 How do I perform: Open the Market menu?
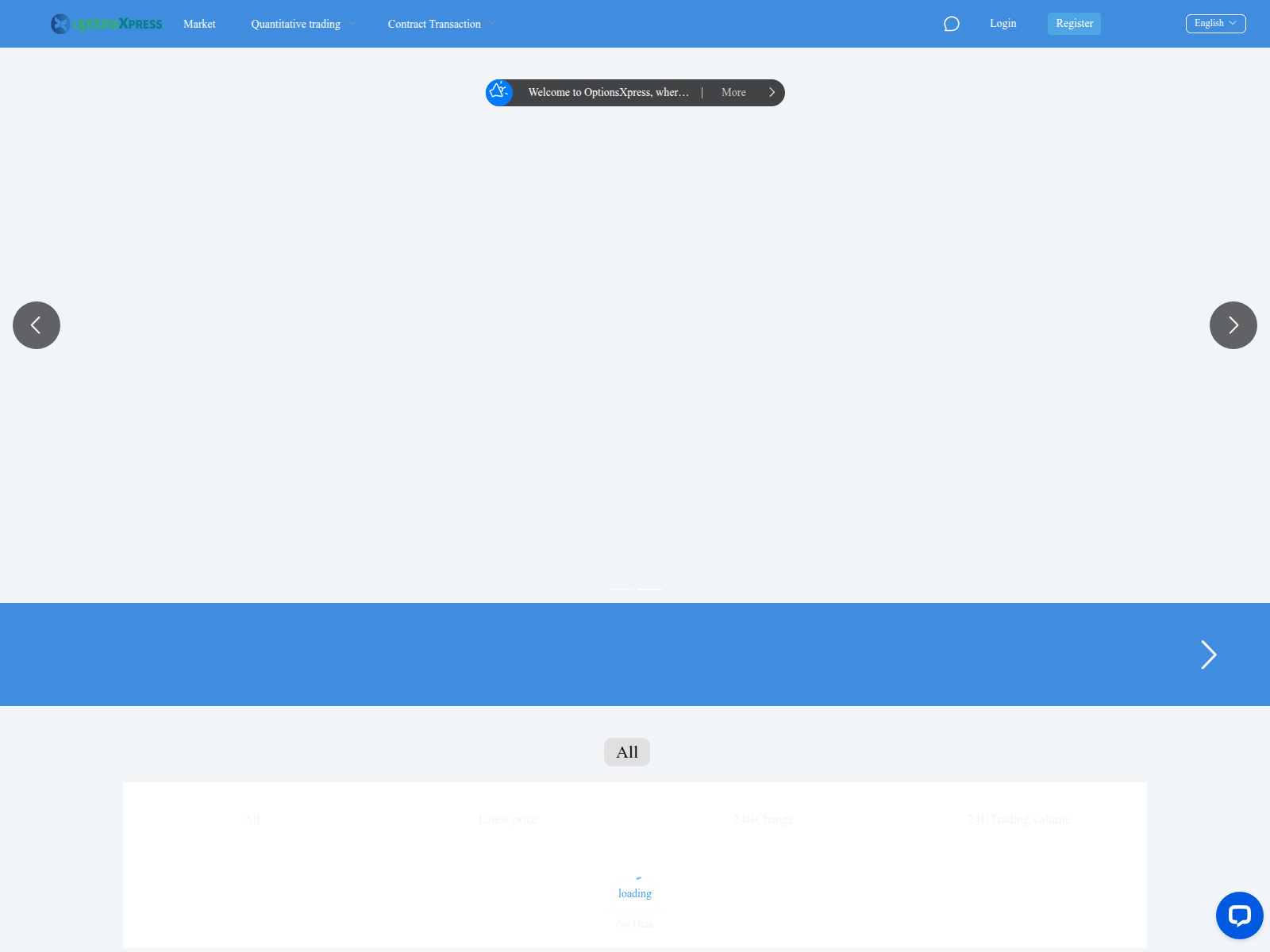(x=198, y=24)
